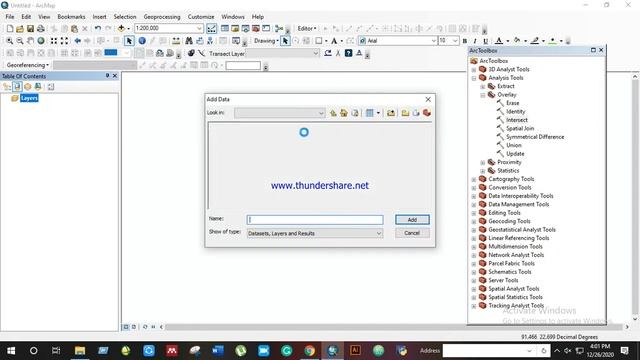Open the Editor toolbar toggle icon
640x360 pixels.
211,29
